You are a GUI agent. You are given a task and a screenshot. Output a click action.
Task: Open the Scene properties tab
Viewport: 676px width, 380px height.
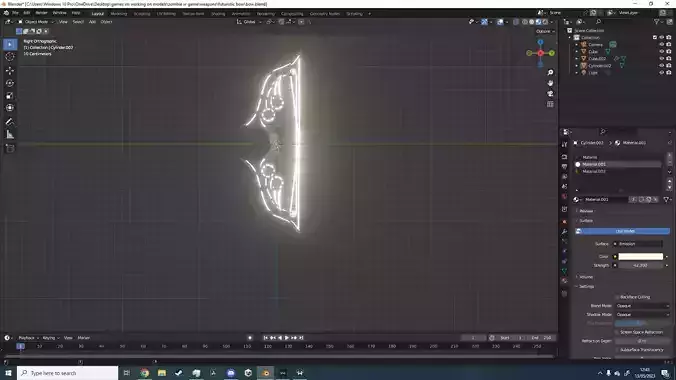pos(564,187)
